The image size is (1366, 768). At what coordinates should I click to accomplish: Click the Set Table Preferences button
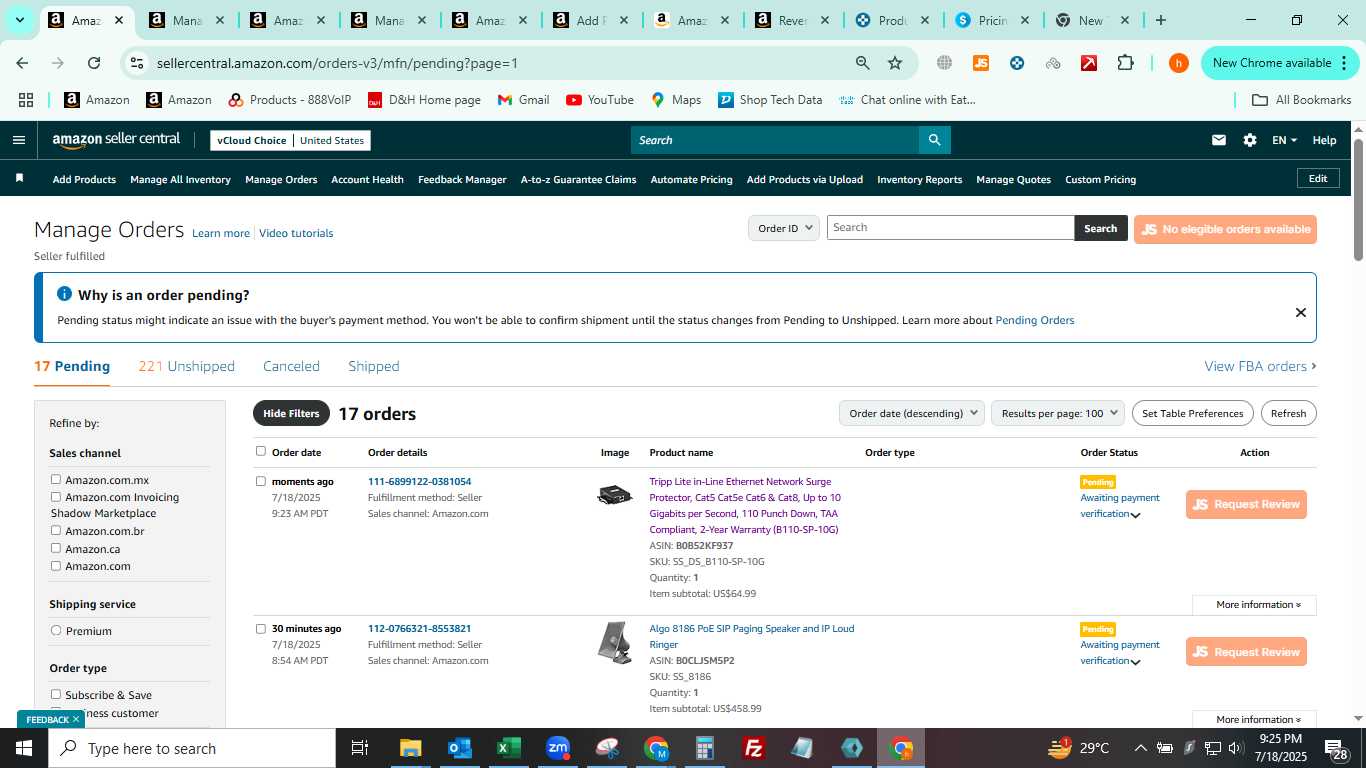(1192, 413)
